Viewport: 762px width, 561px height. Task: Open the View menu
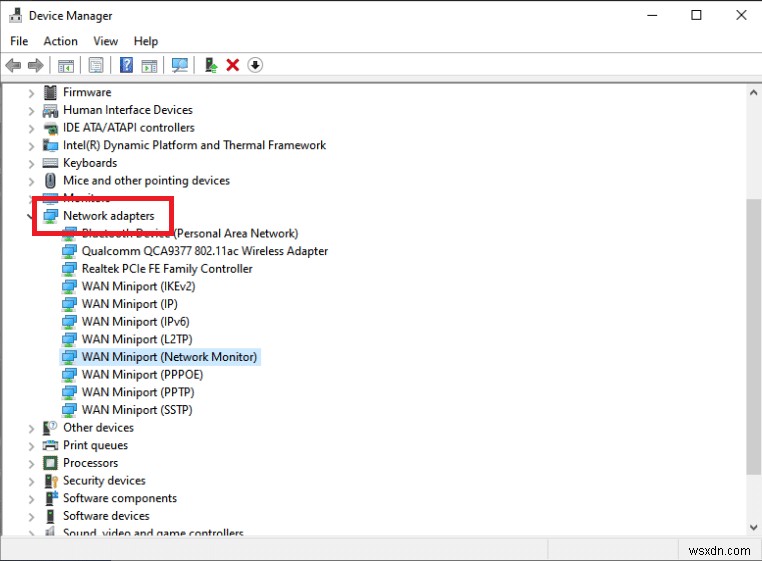point(105,41)
